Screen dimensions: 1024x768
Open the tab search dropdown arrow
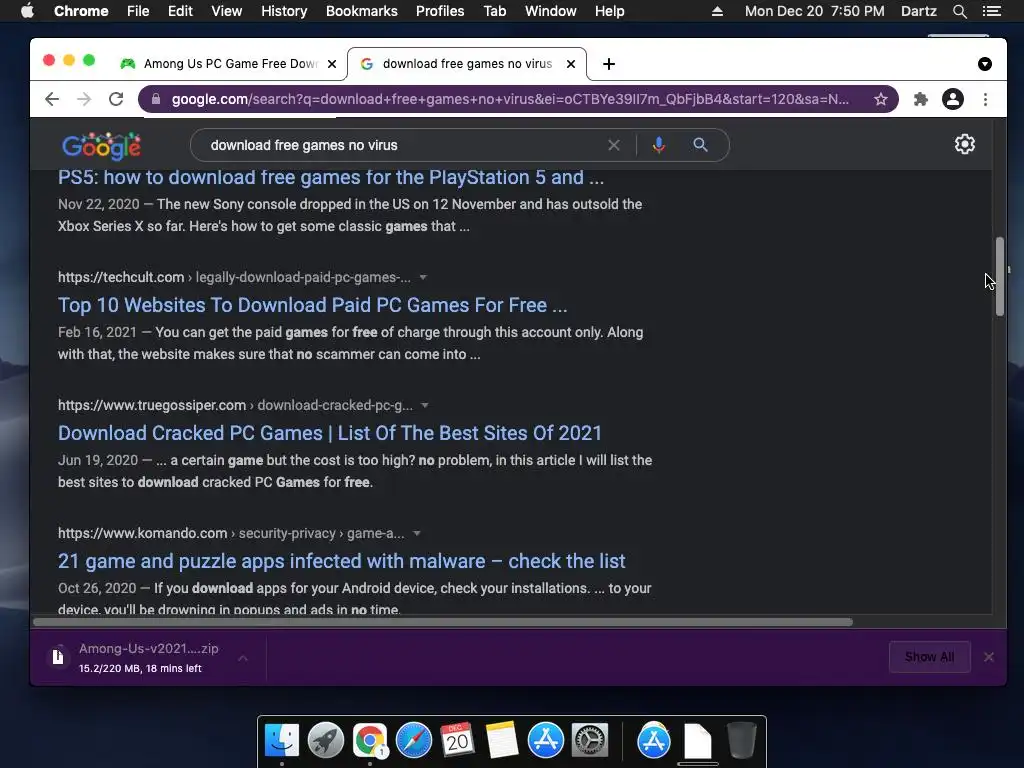pyautogui.click(x=985, y=64)
